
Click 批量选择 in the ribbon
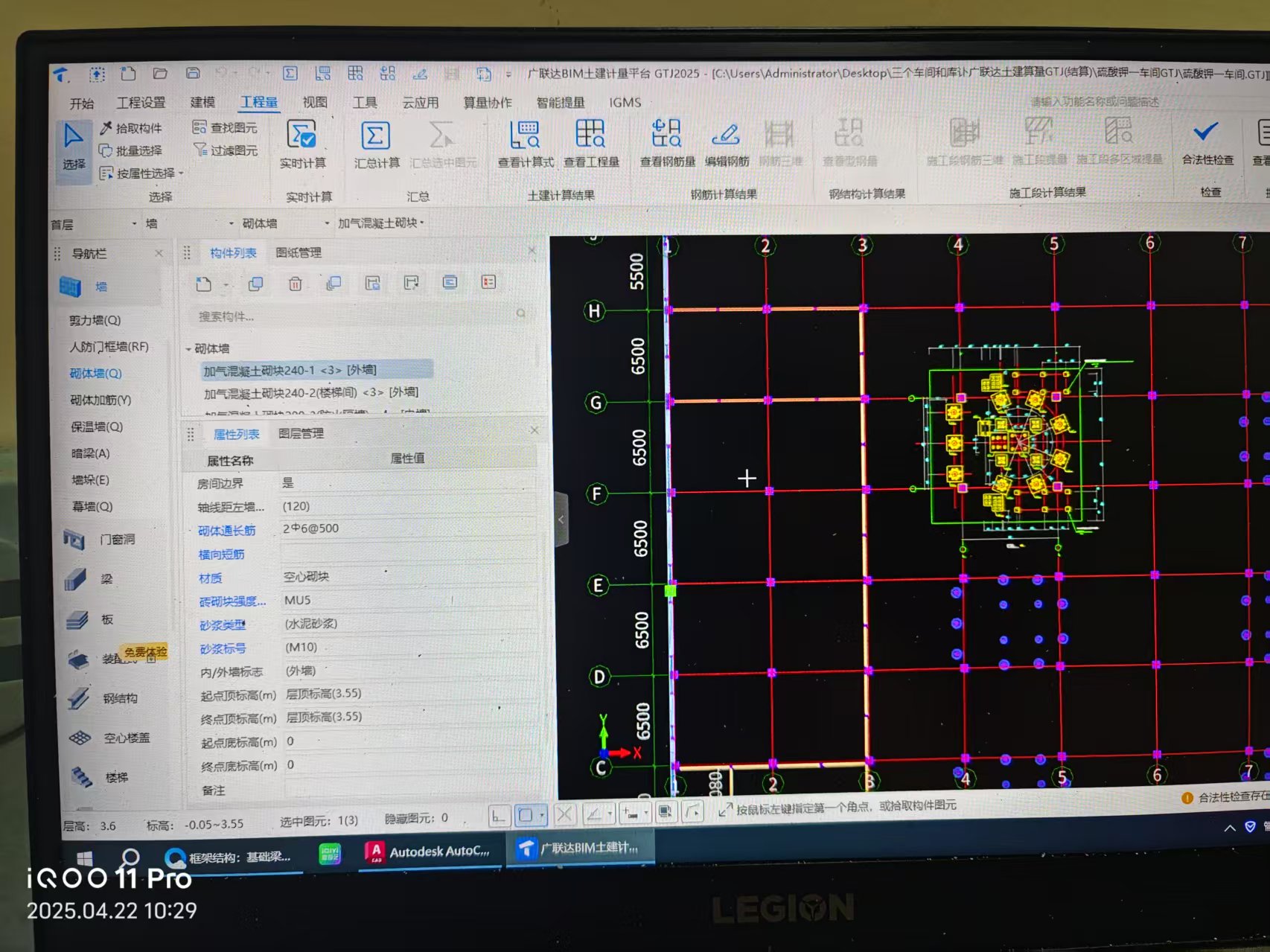131,150
